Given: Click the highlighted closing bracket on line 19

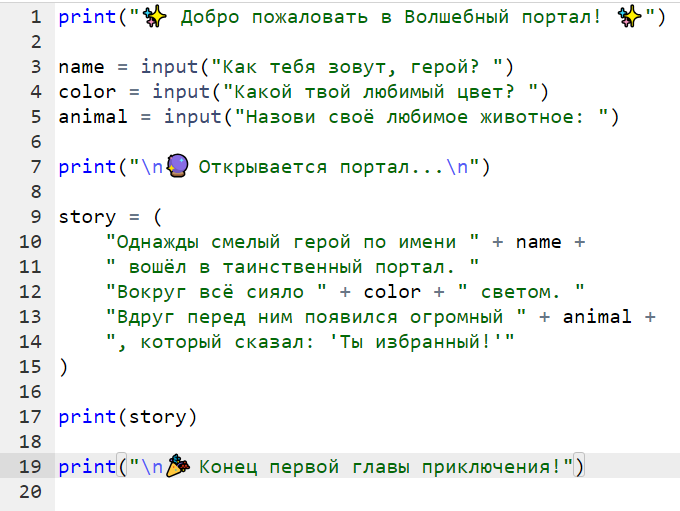Looking at the screenshot, I should (579, 466).
